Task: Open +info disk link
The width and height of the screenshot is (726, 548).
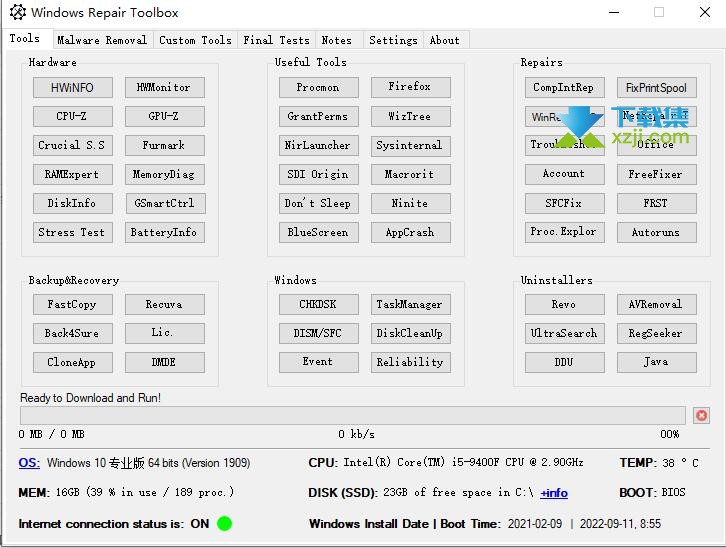Action: pyautogui.click(x=554, y=493)
